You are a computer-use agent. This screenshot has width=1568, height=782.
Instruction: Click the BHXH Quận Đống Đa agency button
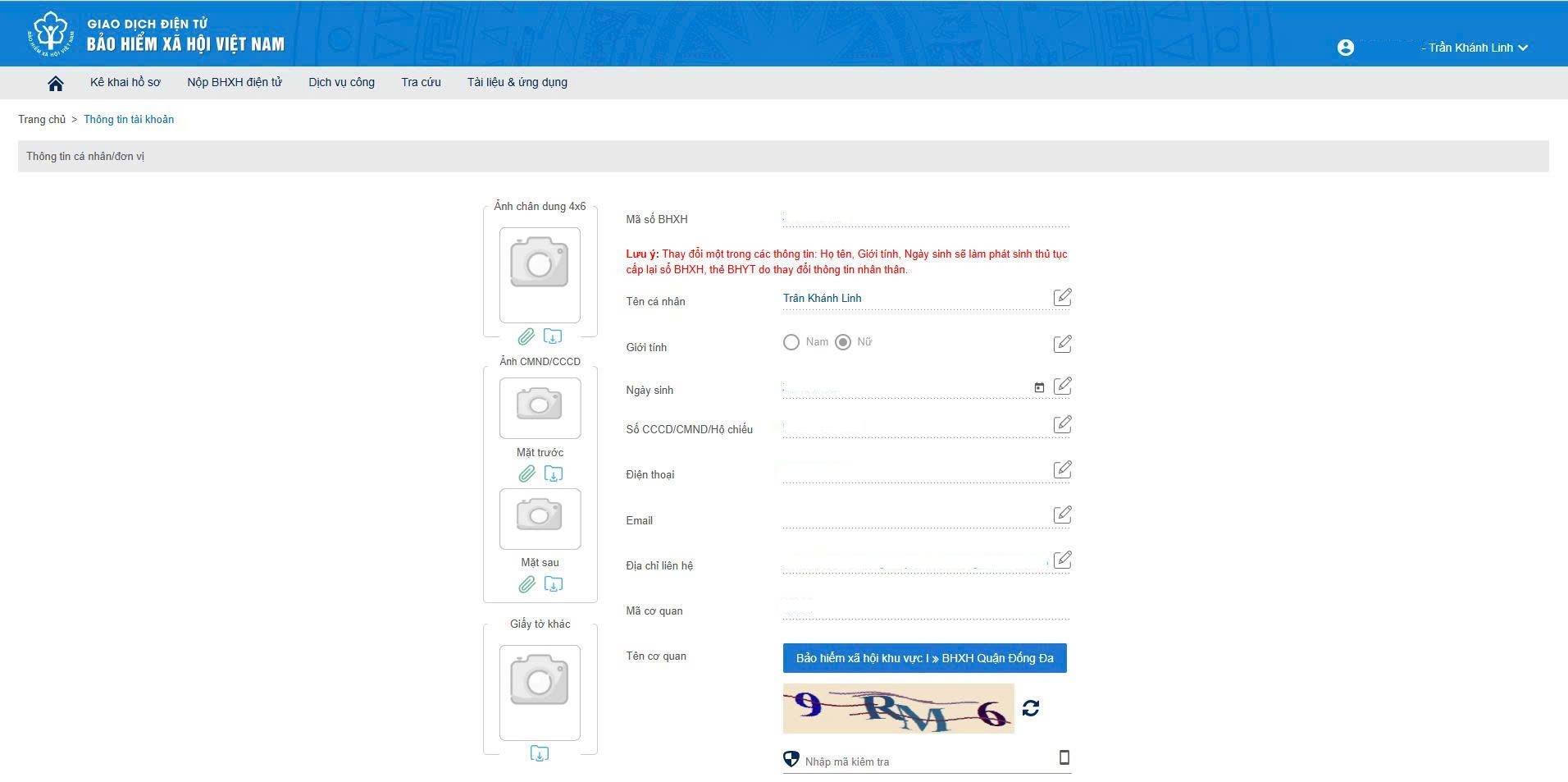click(924, 658)
